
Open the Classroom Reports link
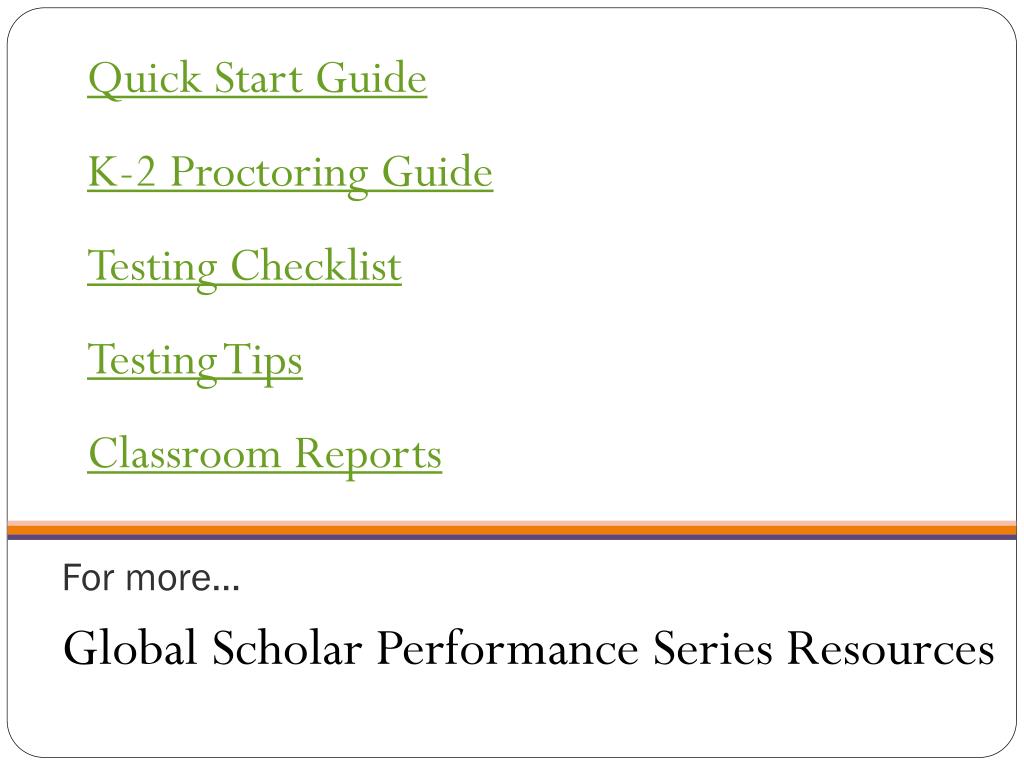coord(265,455)
